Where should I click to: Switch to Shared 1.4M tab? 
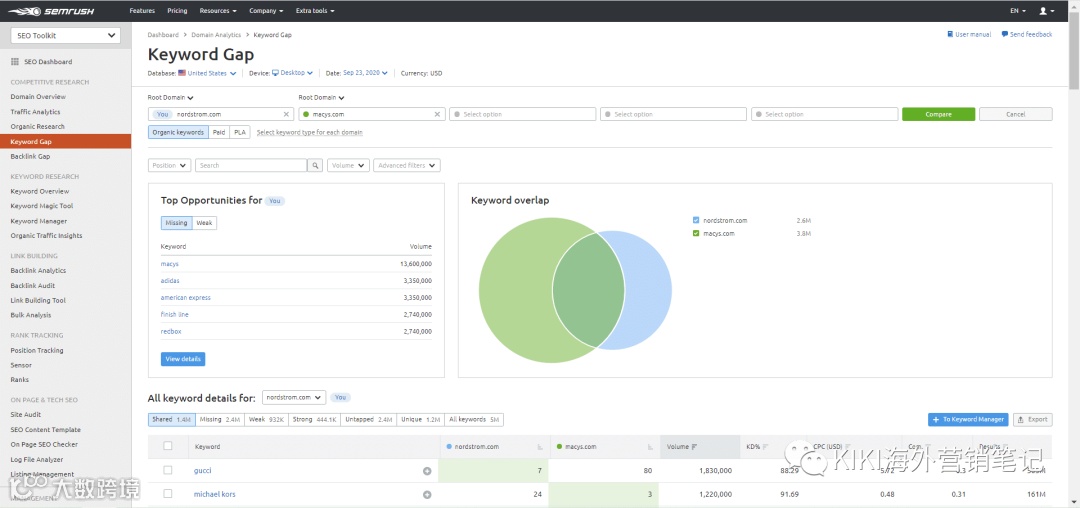click(172, 419)
